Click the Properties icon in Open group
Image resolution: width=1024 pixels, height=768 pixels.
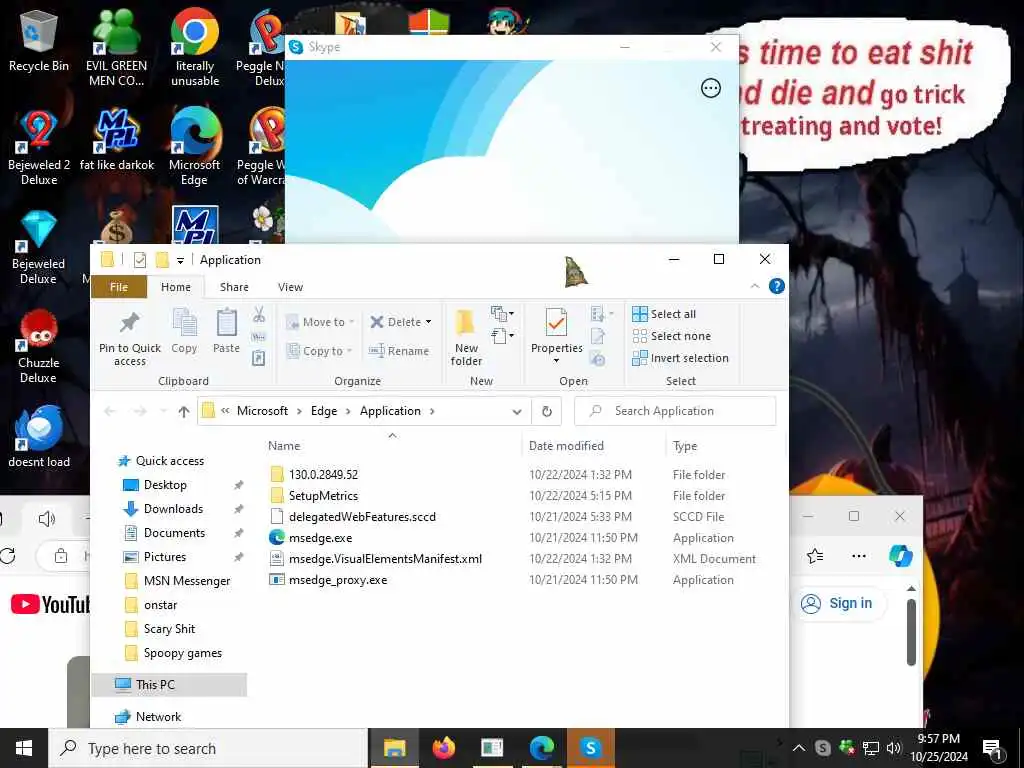click(x=556, y=322)
